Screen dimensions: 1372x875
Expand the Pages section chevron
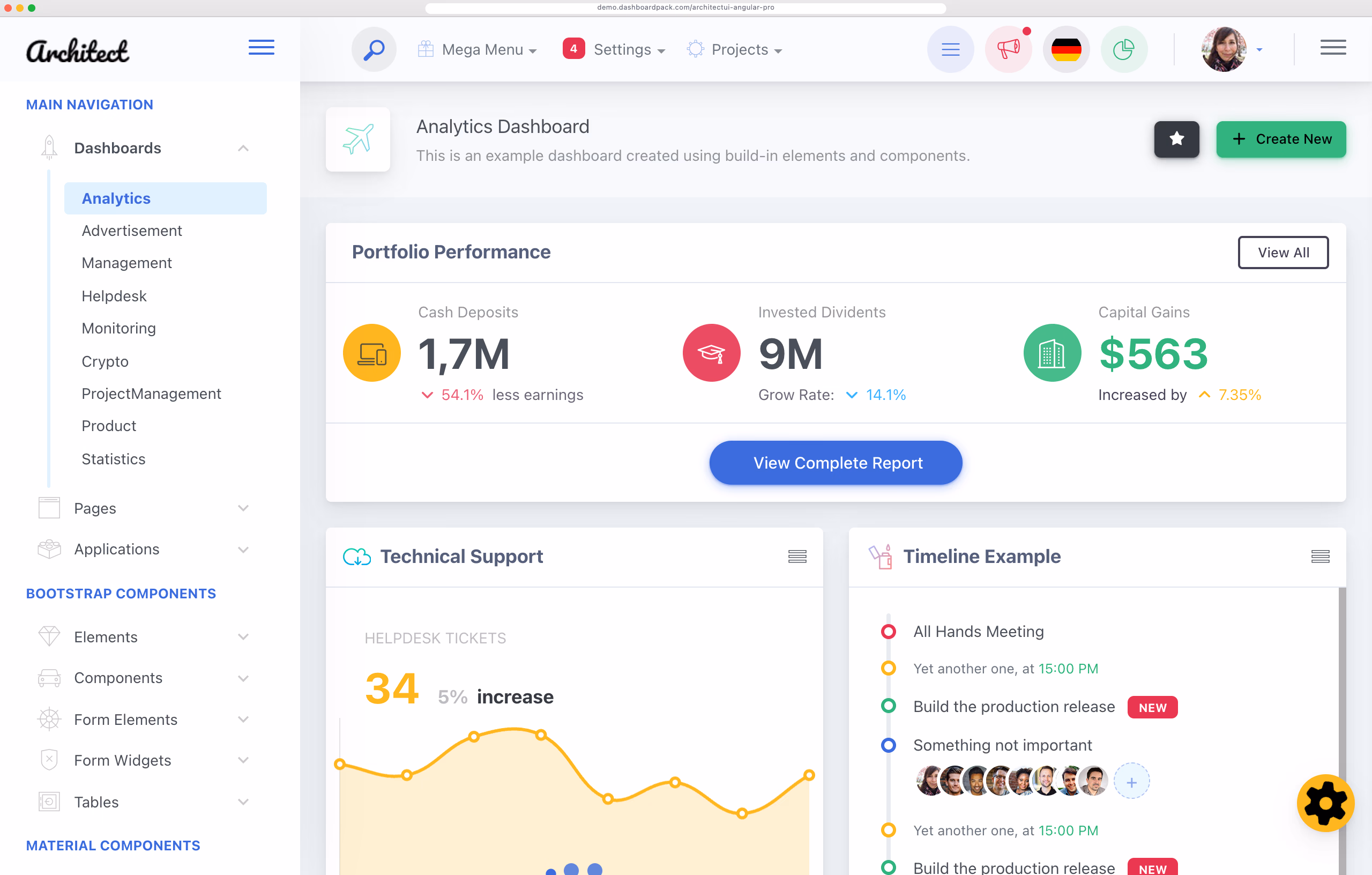click(243, 508)
